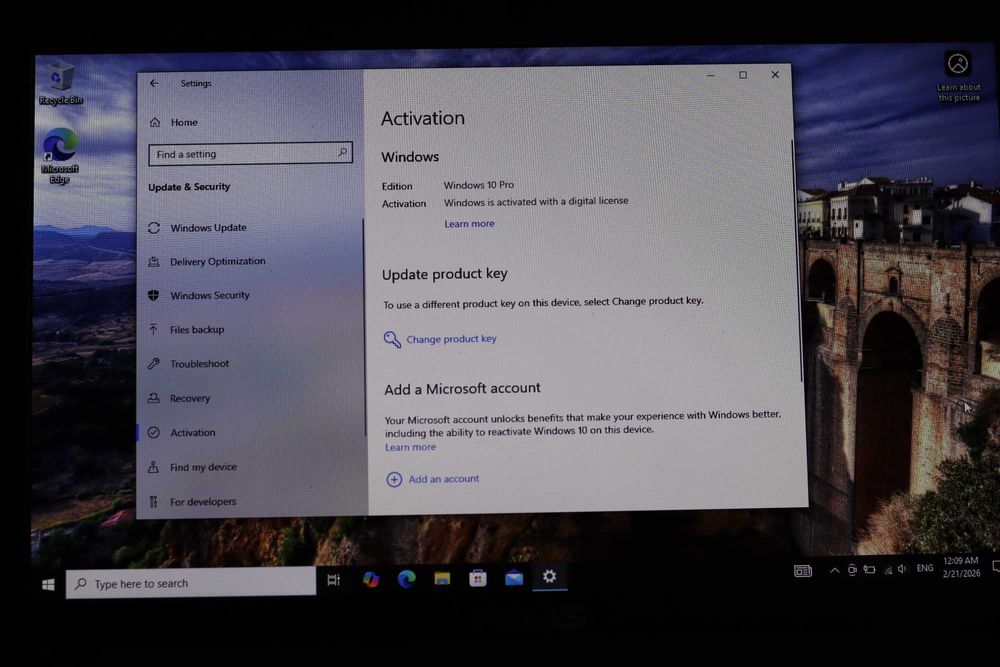Open For developers settings

(203, 502)
